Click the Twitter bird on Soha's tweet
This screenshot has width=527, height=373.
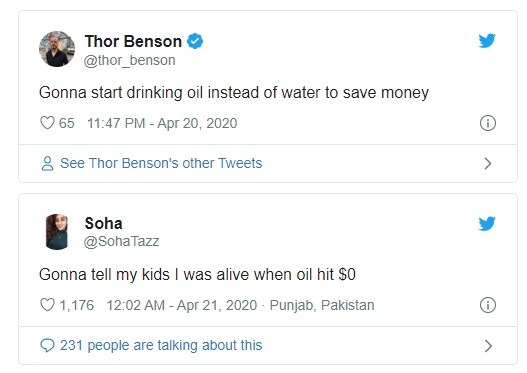point(487,223)
